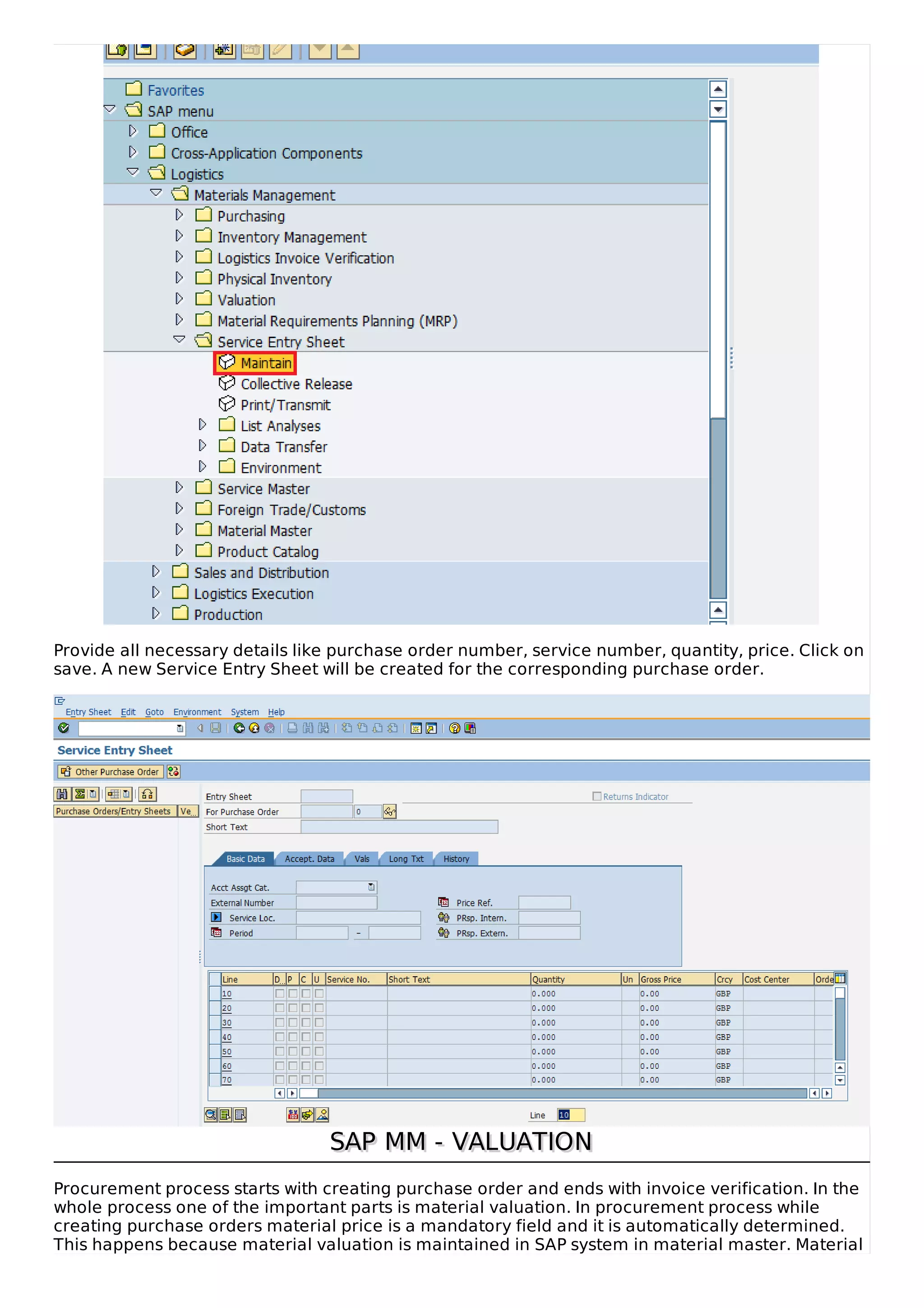Image resolution: width=924 pixels, height=1308 pixels.
Task: Click the First Page icon
Action: pos(346,728)
